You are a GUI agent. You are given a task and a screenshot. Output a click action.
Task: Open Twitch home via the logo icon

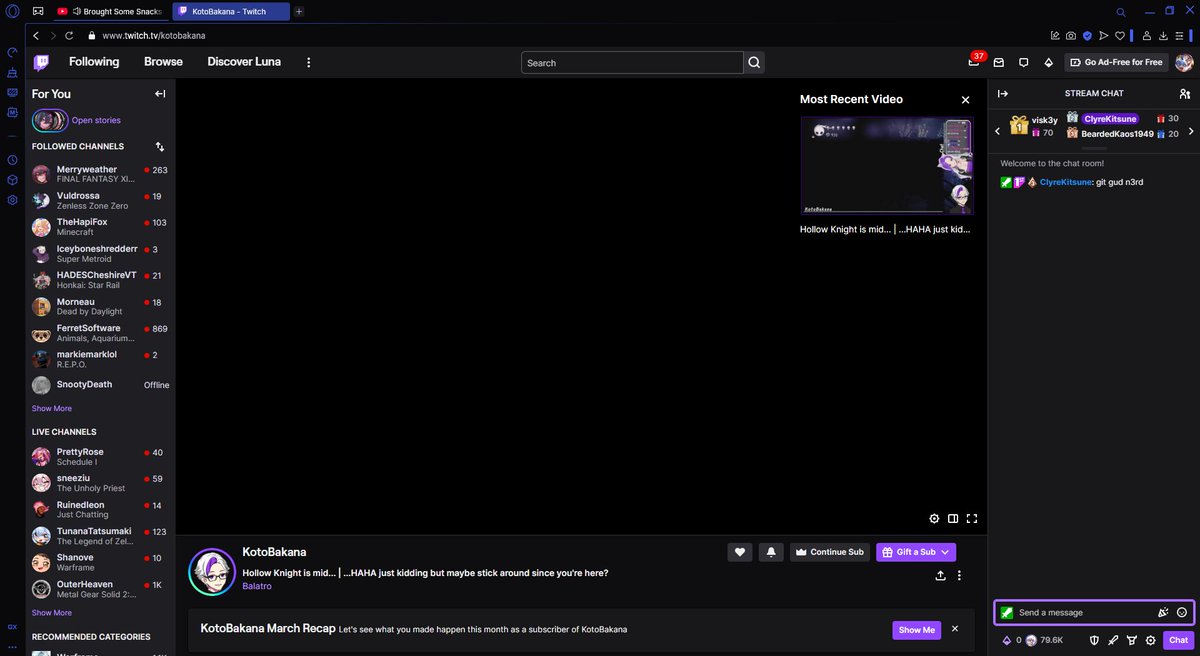[x=41, y=62]
